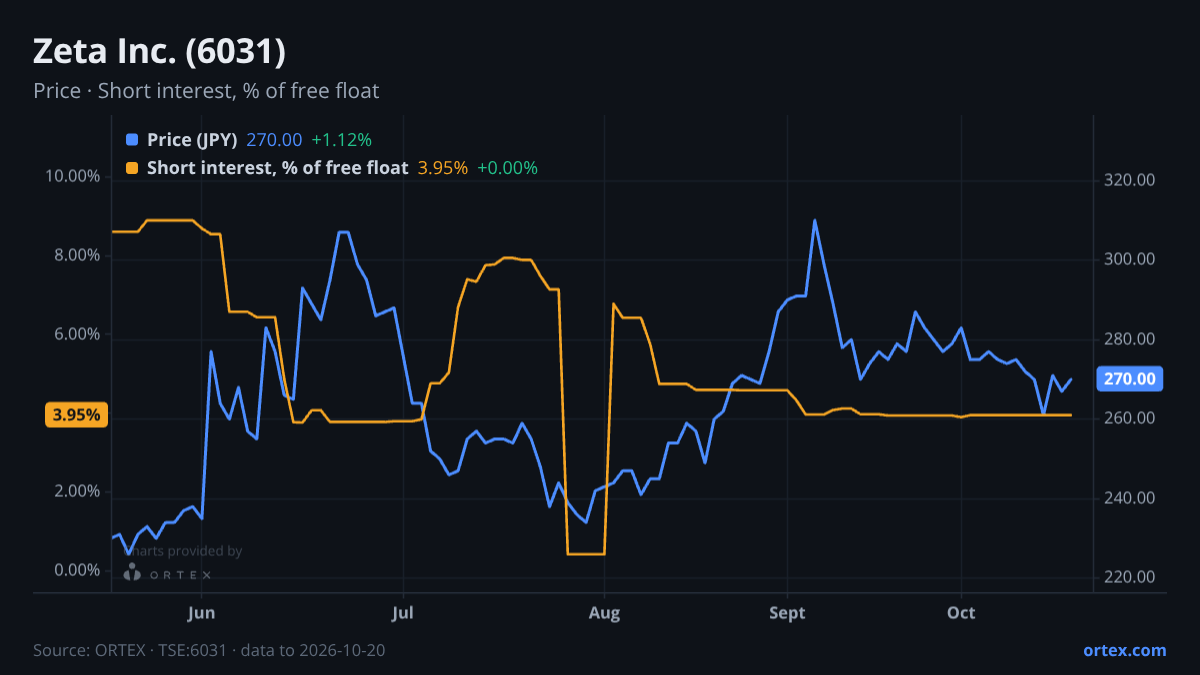Click the Jul x-axis label
This screenshot has width=1200, height=675.
tap(403, 612)
